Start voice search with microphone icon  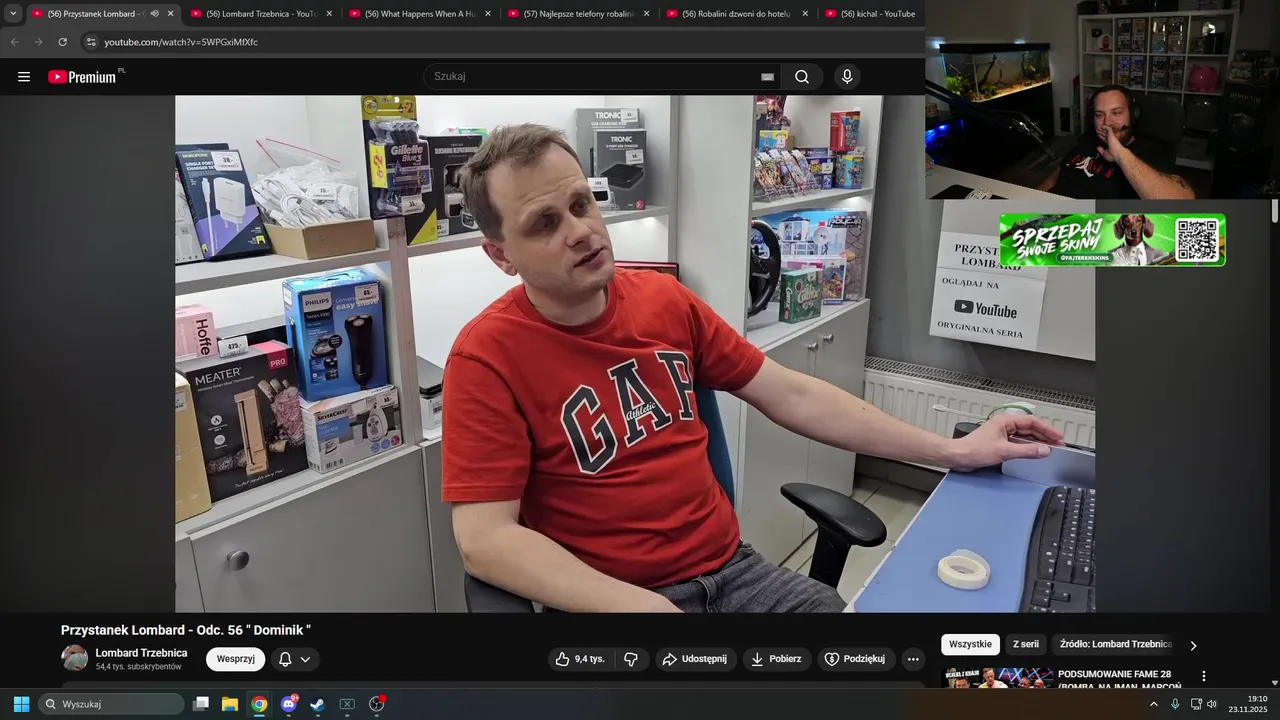tap(847, 77)
